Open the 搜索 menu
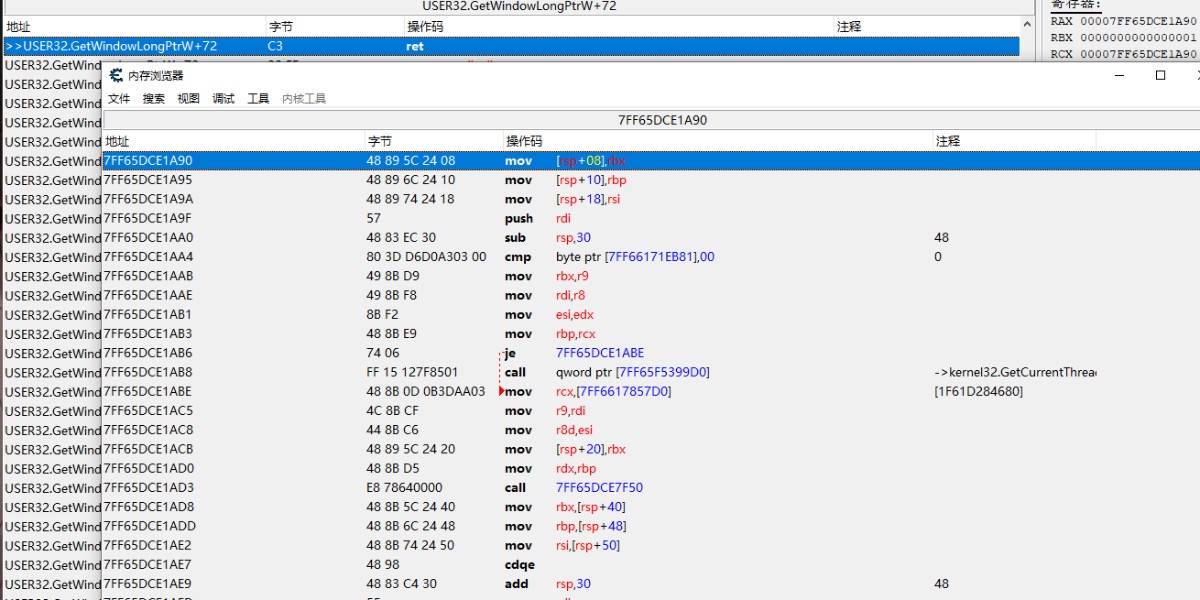 pyautogui.click(x=154, y=99)
